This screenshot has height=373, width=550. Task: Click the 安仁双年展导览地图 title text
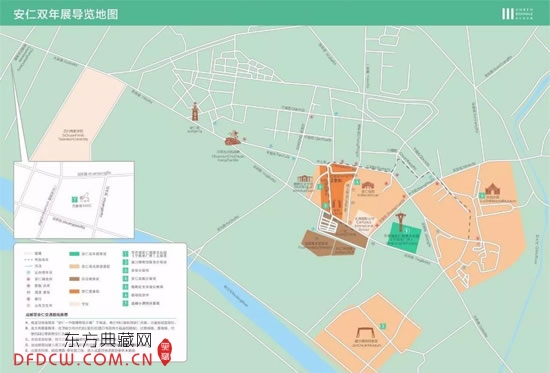click(66, 14)
